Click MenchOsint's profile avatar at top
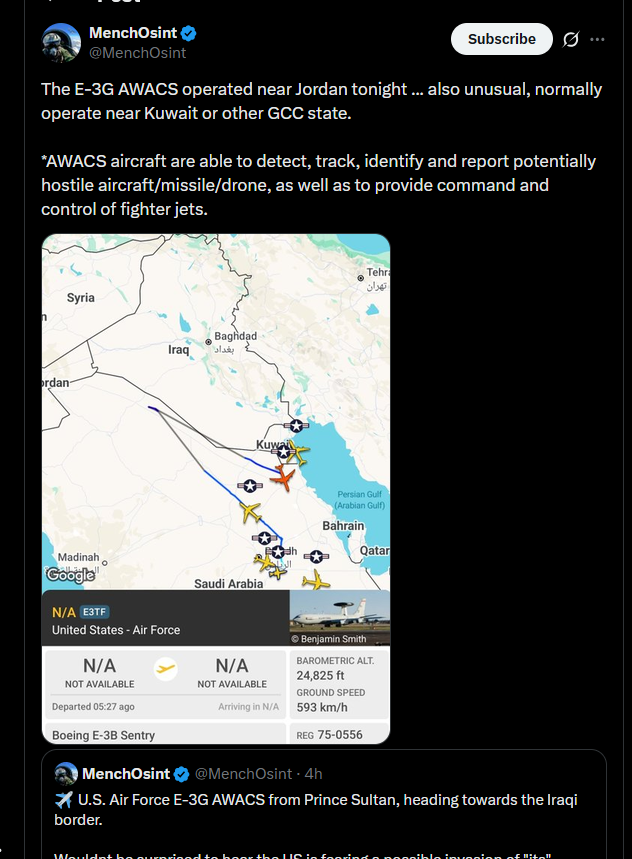Viewport: 632px width, 859px height. pyautogui.click(x=61, y=43)
